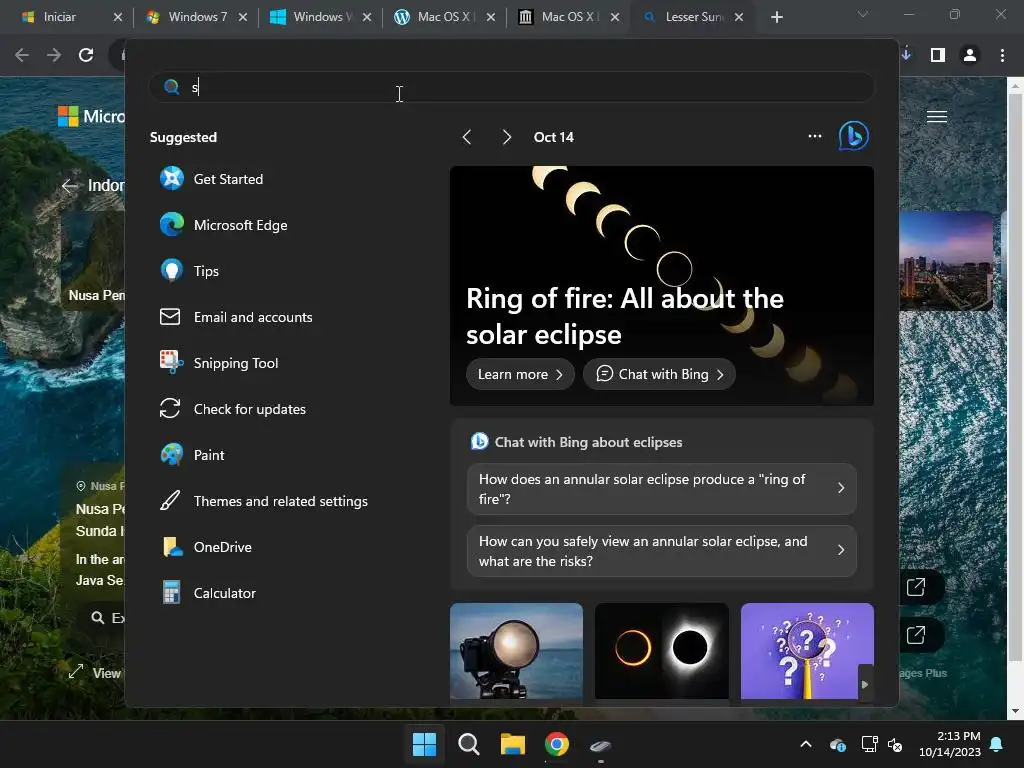Open a new browser tab
1024x768 pixels.
tap(776, 17)
